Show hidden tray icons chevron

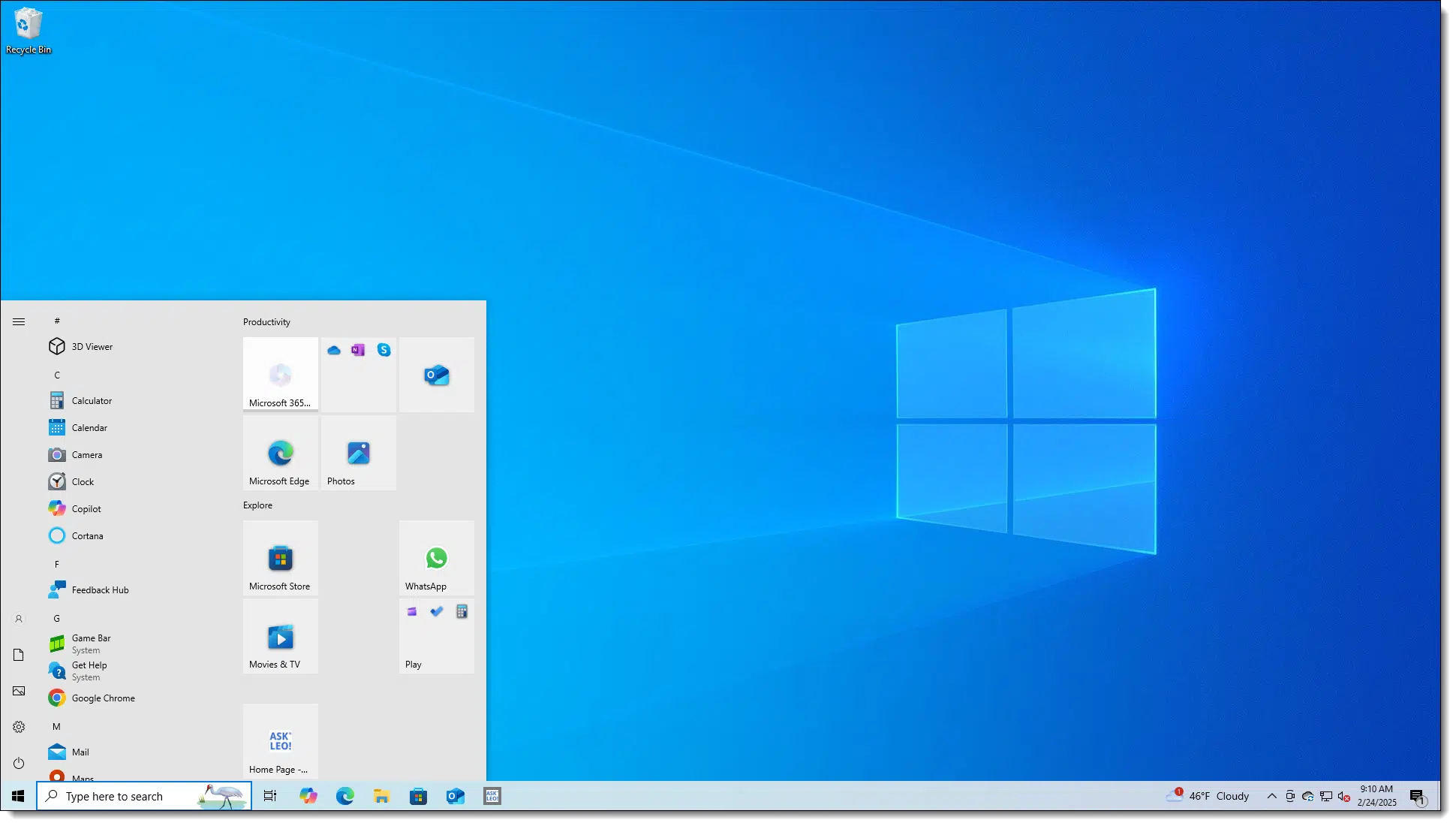1271,796
